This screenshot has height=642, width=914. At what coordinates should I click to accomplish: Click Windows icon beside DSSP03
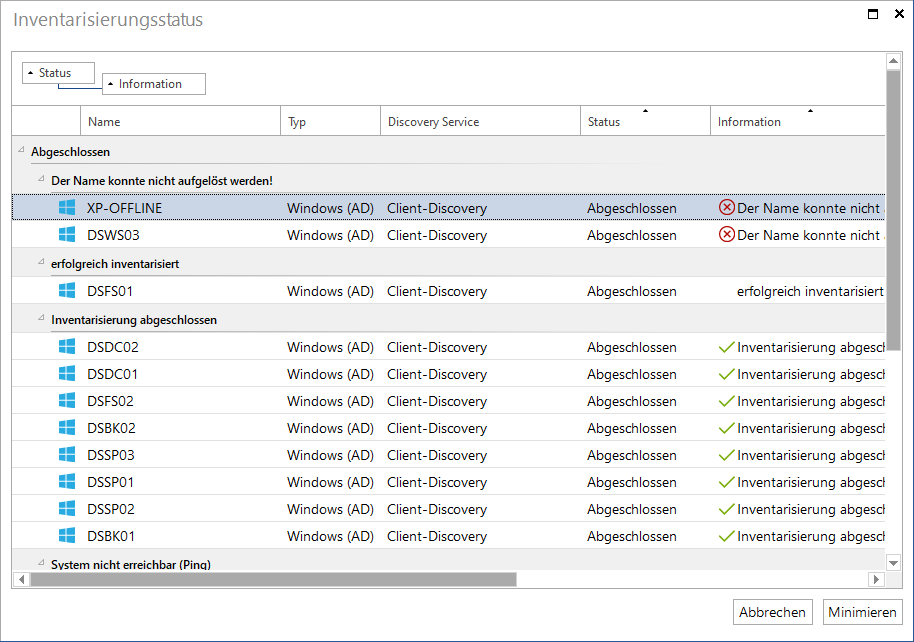click(x=67, y=454)
